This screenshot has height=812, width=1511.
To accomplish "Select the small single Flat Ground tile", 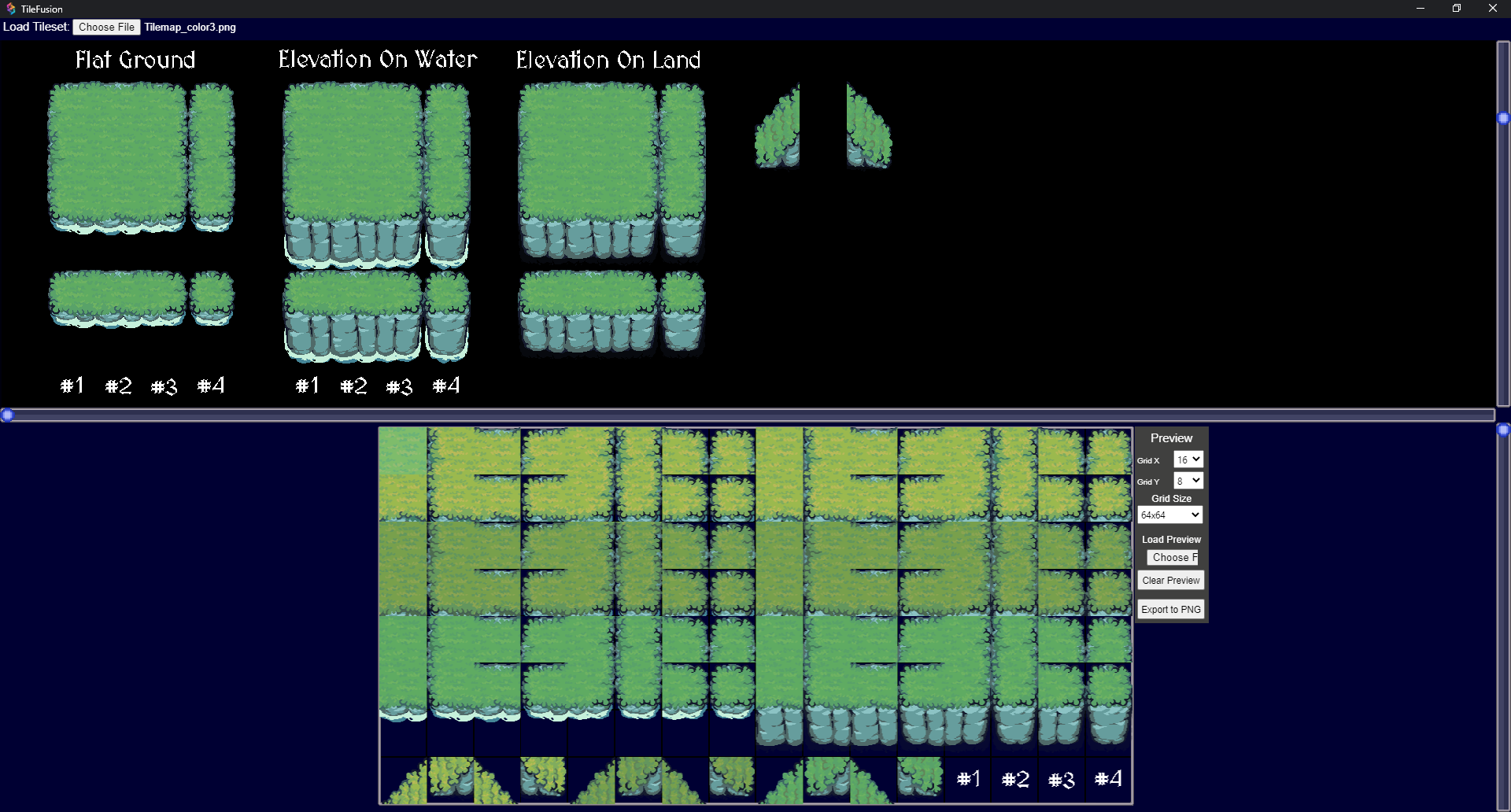I will [x=212, y=298].
